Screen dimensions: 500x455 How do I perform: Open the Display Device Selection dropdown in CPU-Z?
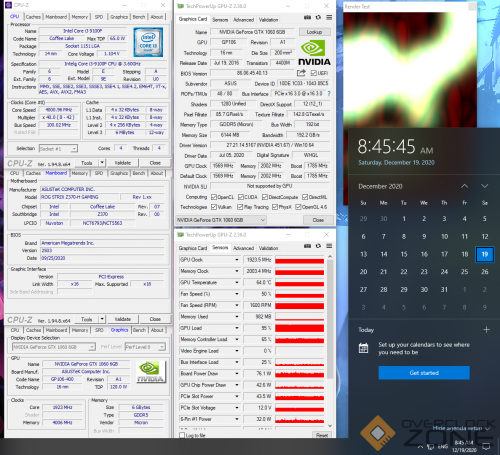click(54, 347)
